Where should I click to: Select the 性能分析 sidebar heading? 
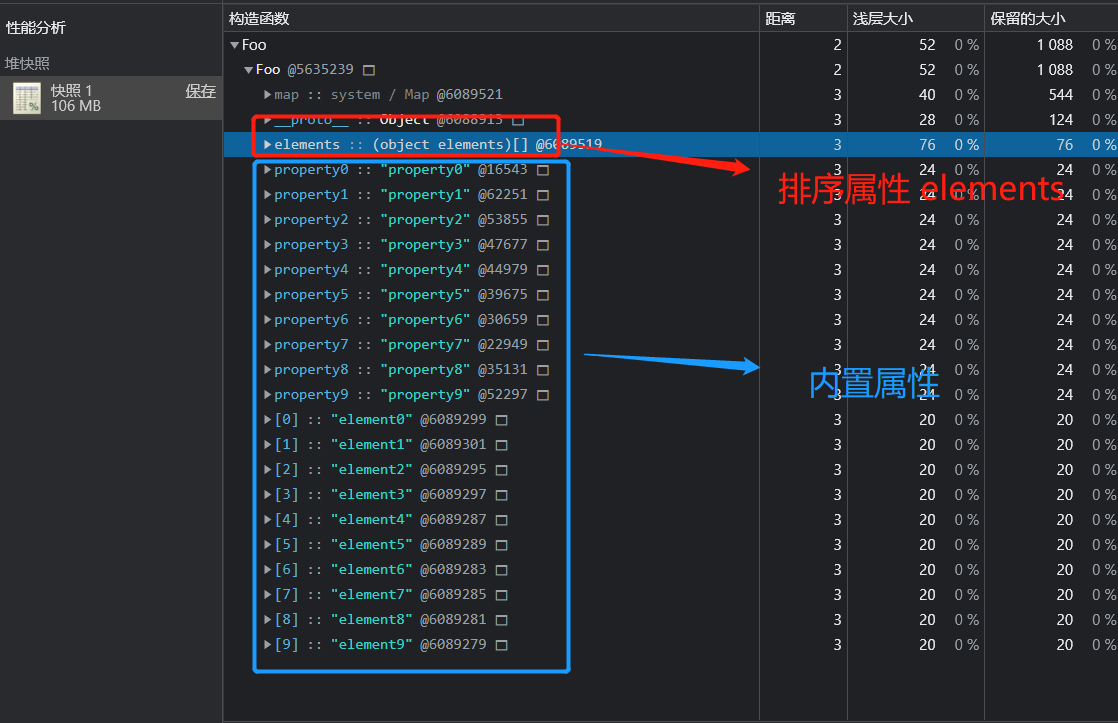pos(36,28)
